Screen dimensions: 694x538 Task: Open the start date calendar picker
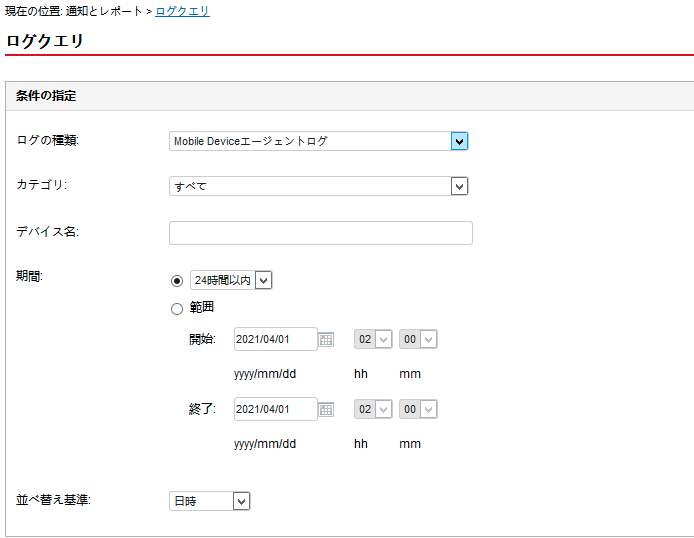(326, 340)
